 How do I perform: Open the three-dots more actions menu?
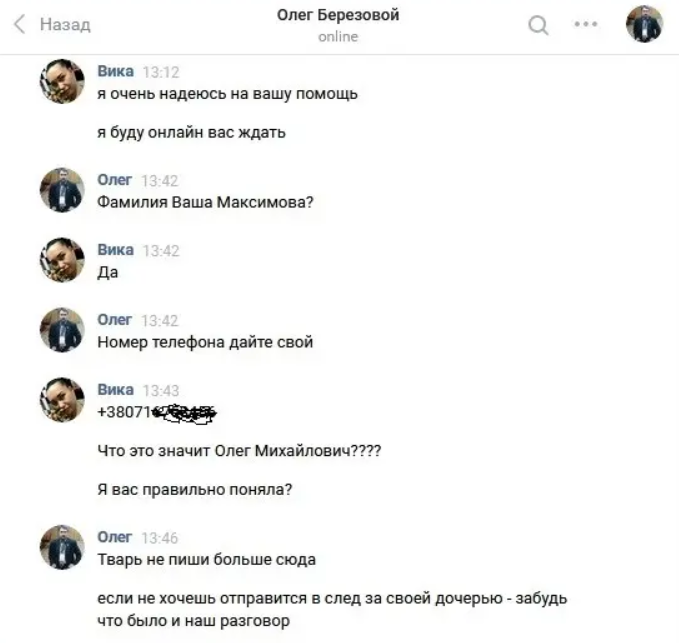(x=585, y=24)
